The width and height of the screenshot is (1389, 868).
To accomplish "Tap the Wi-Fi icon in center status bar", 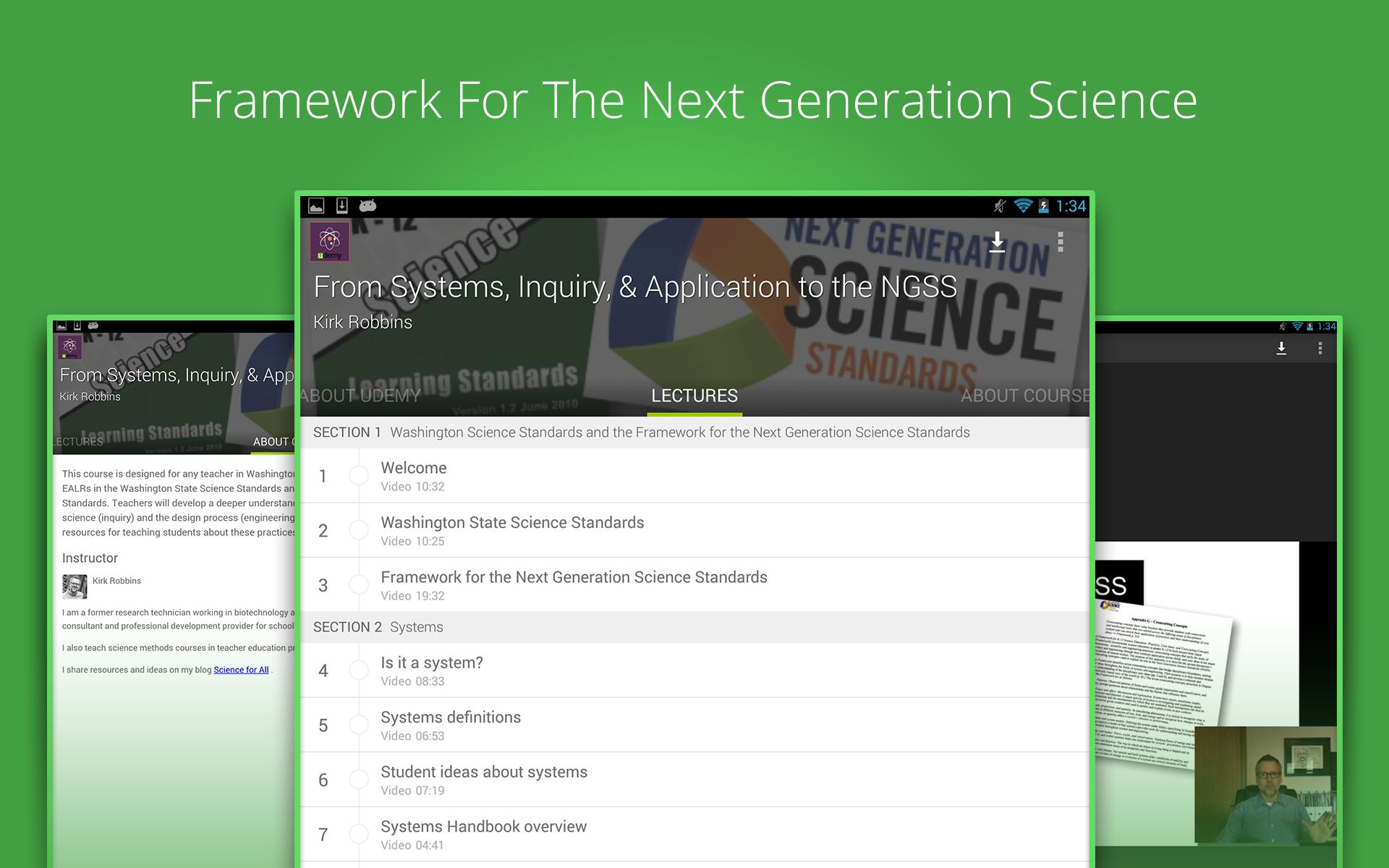I will click(x=1022, y=206).
